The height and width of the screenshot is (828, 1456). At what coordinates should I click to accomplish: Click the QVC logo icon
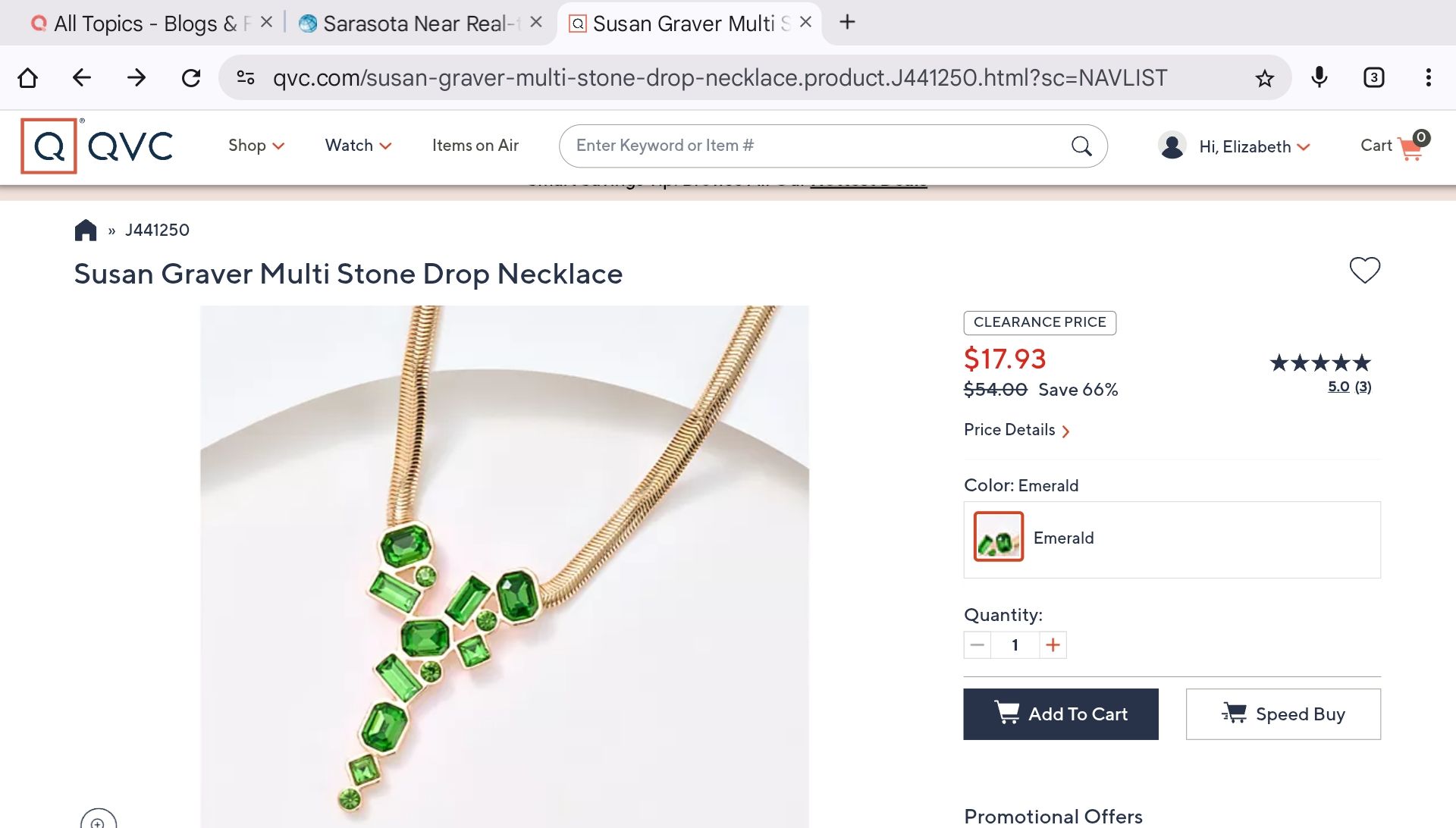pyautogui.click(x=49, y=146)
